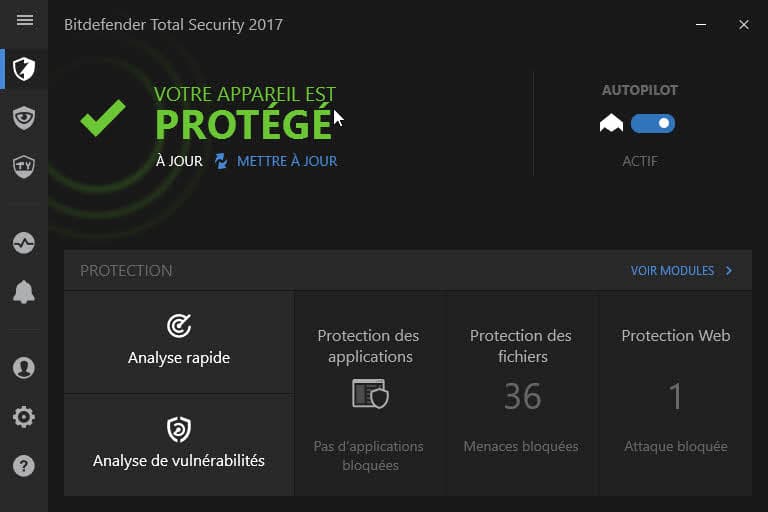Image resolution: width=768 pixels, height=512 pixels.
Task: Click the PROTECTION section header
Action: click(126, 270)
